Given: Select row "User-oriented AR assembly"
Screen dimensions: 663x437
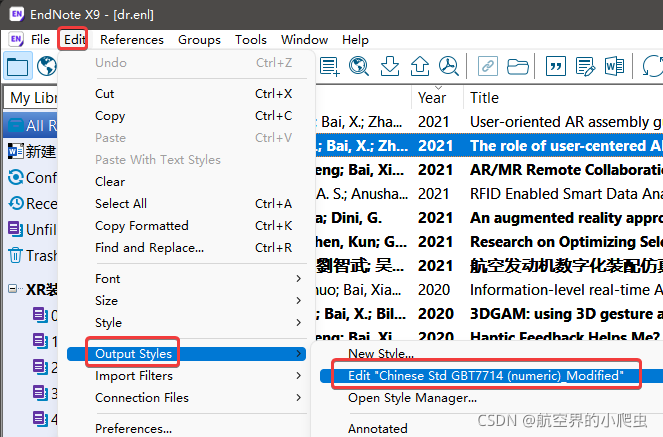Looking at the screenshot, I should point(489,122).
